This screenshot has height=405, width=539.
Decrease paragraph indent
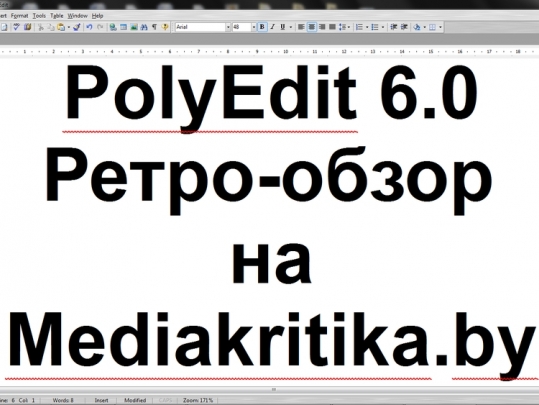394,27
